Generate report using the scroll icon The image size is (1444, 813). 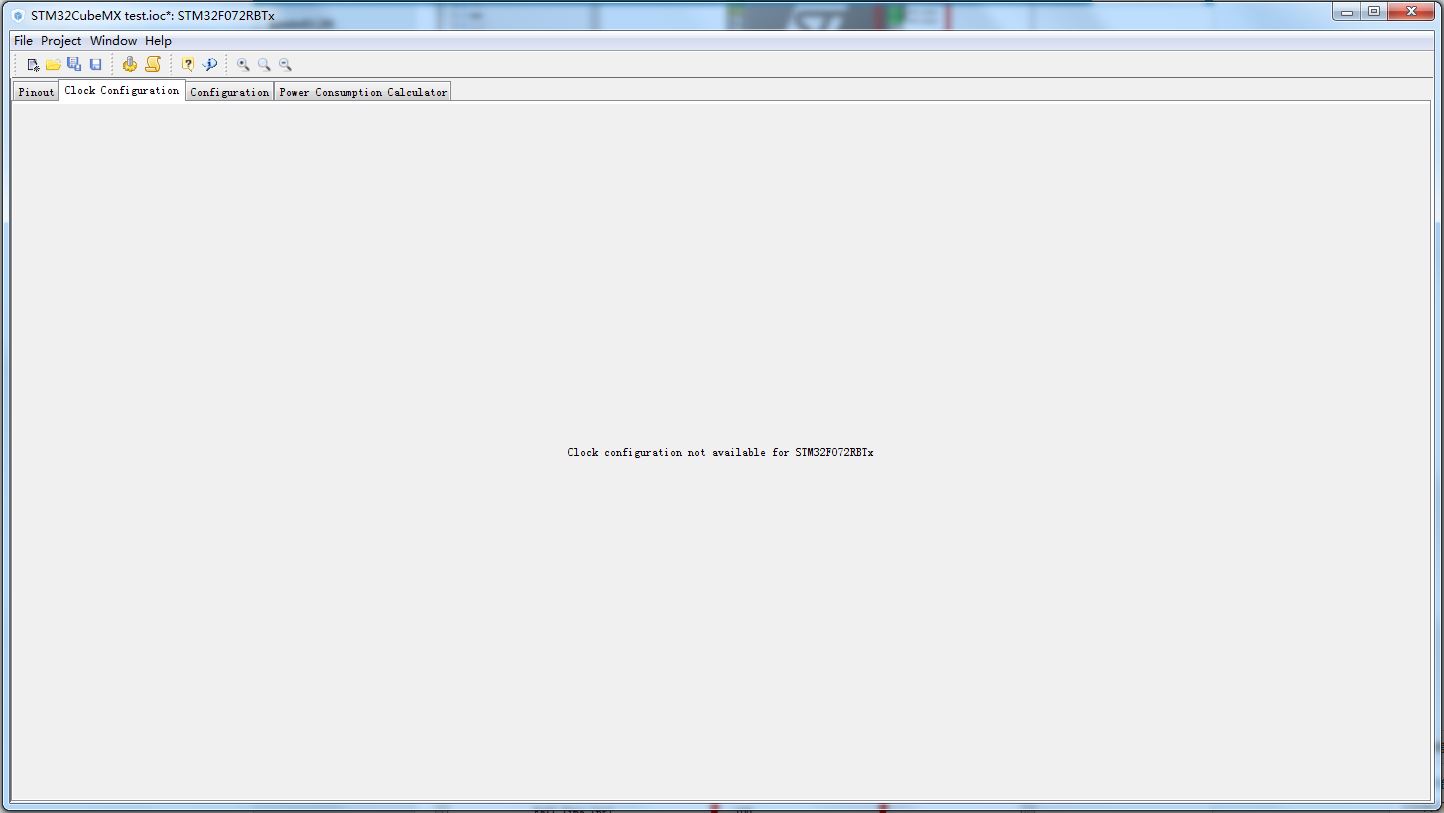click(153, 65)
